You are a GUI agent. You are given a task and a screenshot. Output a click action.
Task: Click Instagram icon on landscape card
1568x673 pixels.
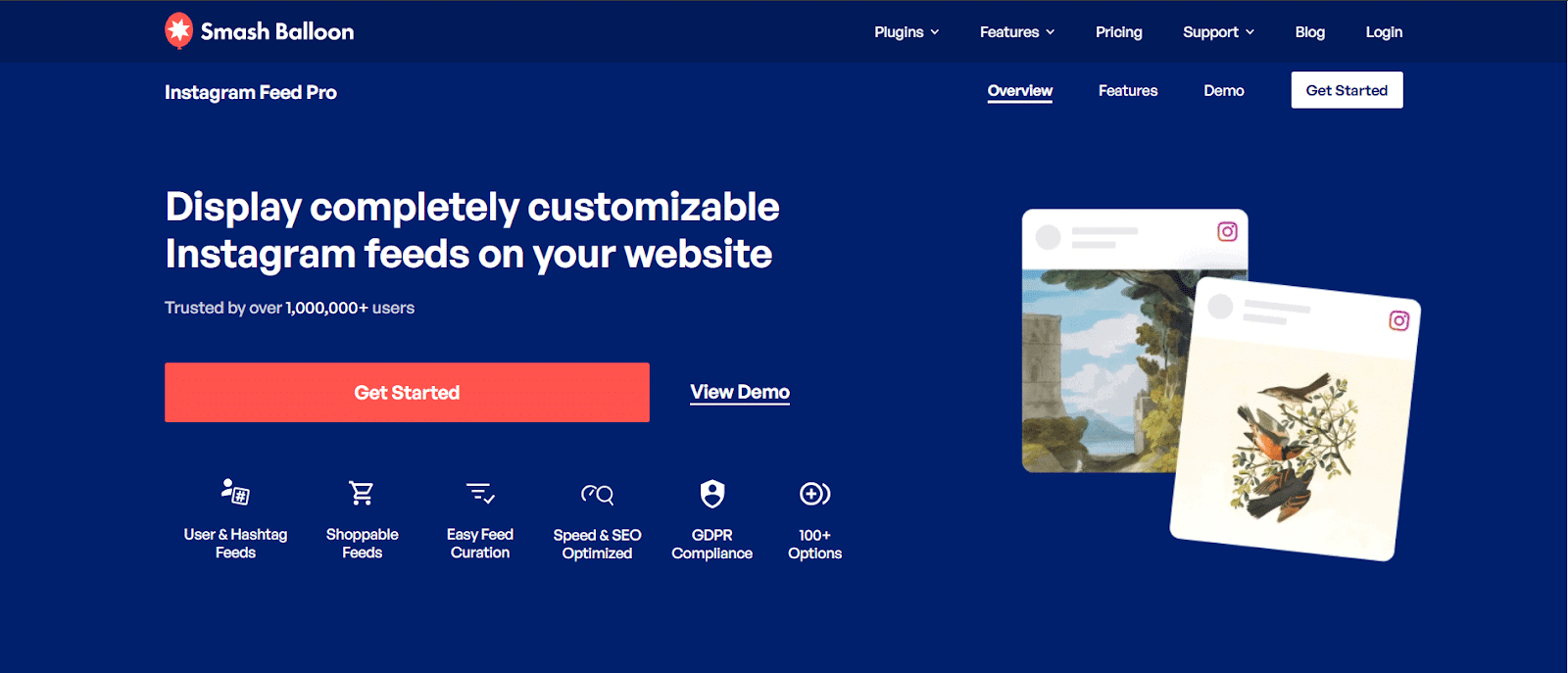tap(1227, 232)
